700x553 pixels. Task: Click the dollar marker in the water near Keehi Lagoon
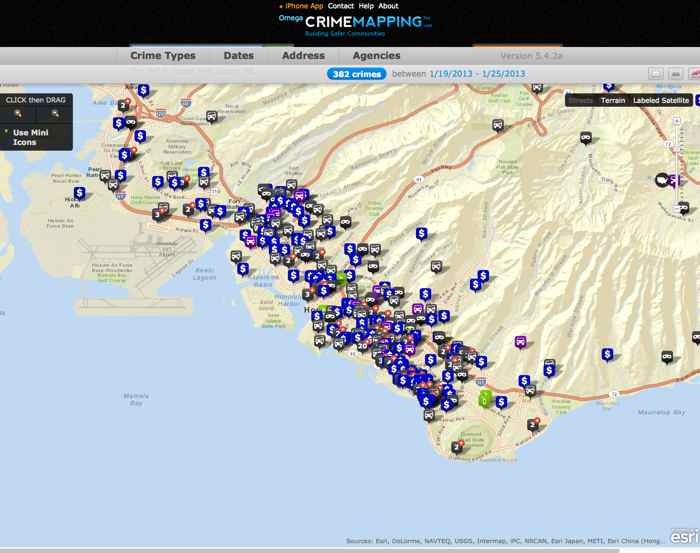243,269
